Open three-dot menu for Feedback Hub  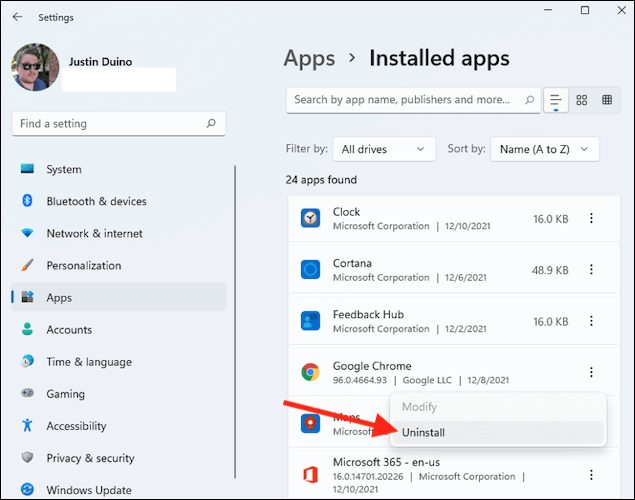pyautogui.click(x=591, y=321)
